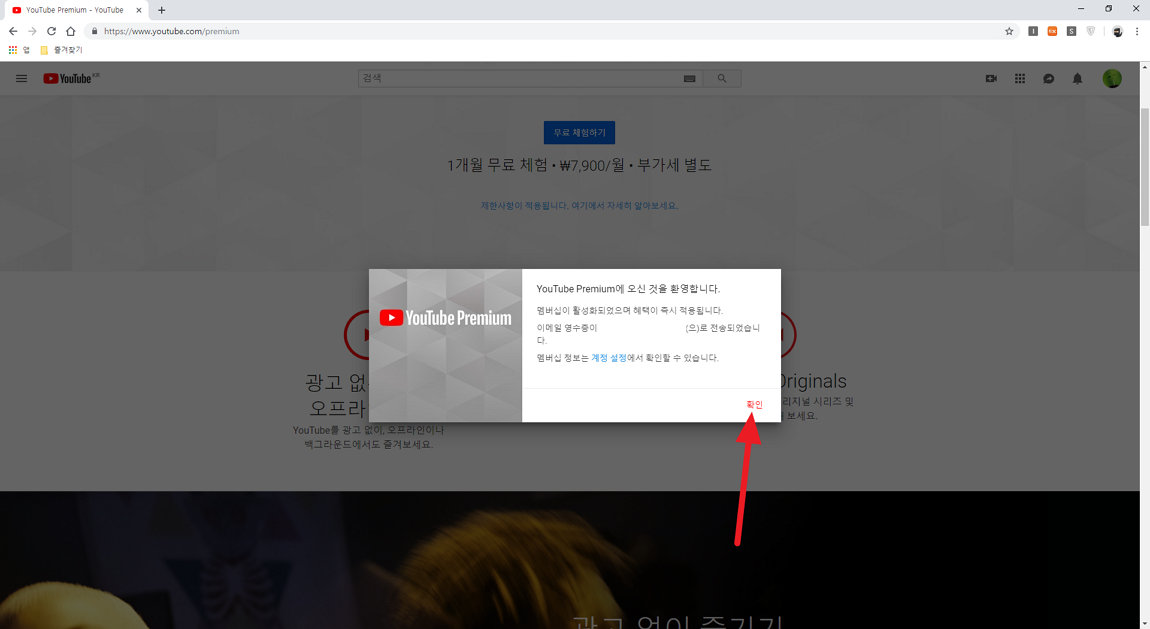This screenshot has width=1150, height=629.
Task: Go forward in browser
Action: click(32, 31)
